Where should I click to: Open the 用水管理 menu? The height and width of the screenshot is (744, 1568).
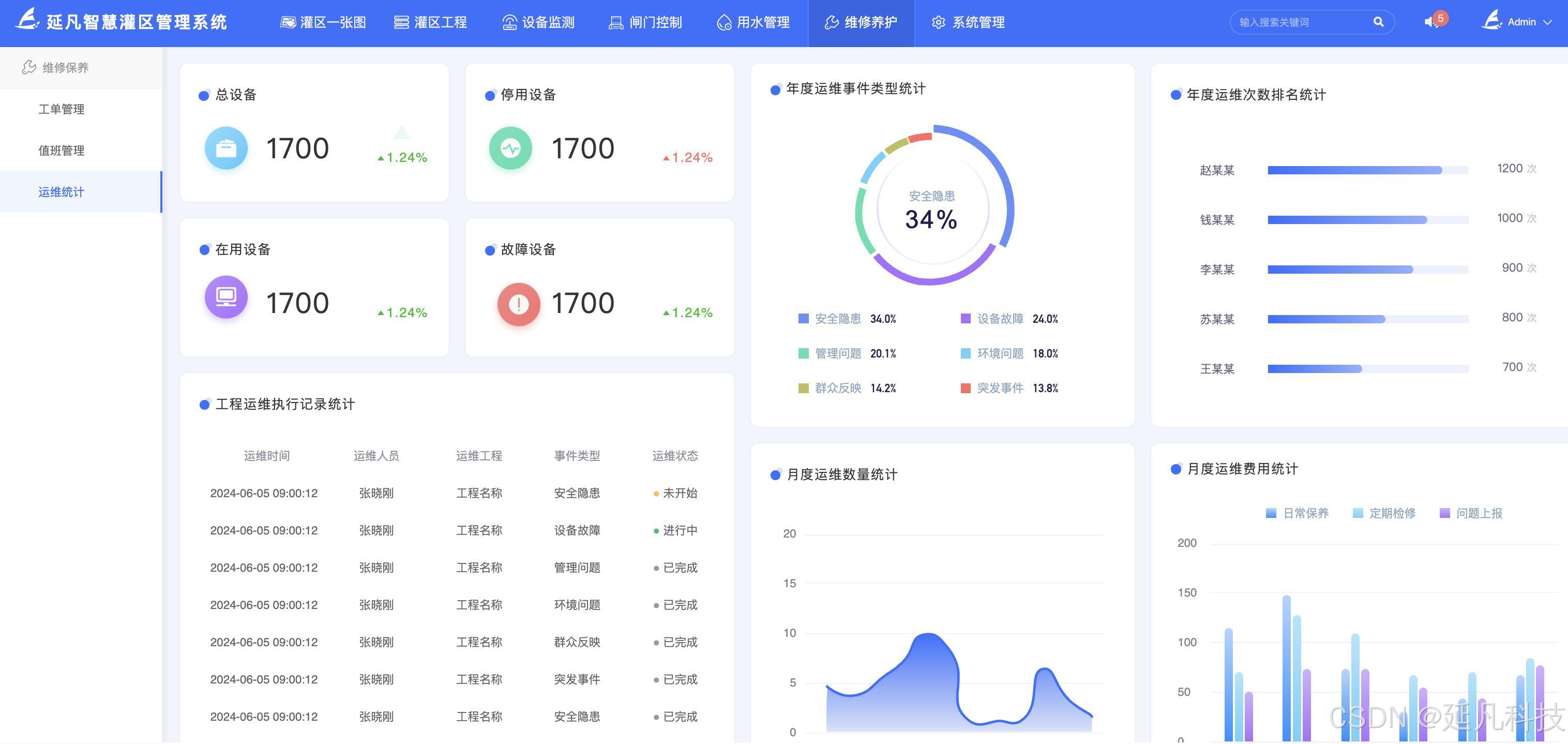pyautogui.click(x=753, y=23)
